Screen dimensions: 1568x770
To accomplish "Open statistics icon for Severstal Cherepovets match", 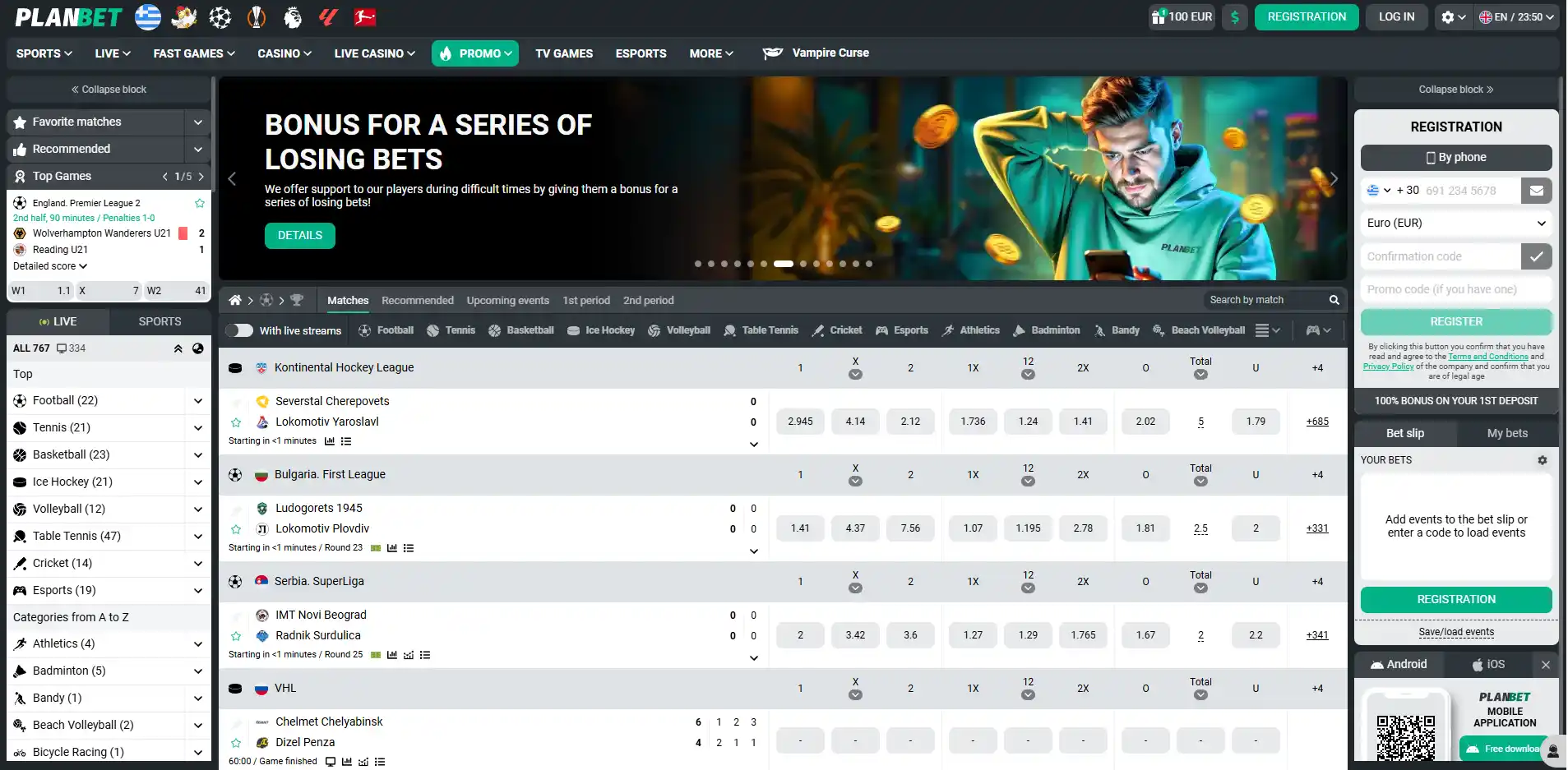I will point(330,441).
